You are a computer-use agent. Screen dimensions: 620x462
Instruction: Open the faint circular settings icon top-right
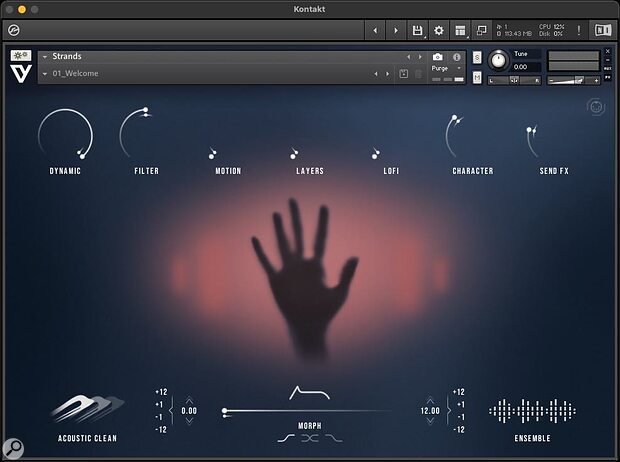pyautogui.click(x=596, y=107)
